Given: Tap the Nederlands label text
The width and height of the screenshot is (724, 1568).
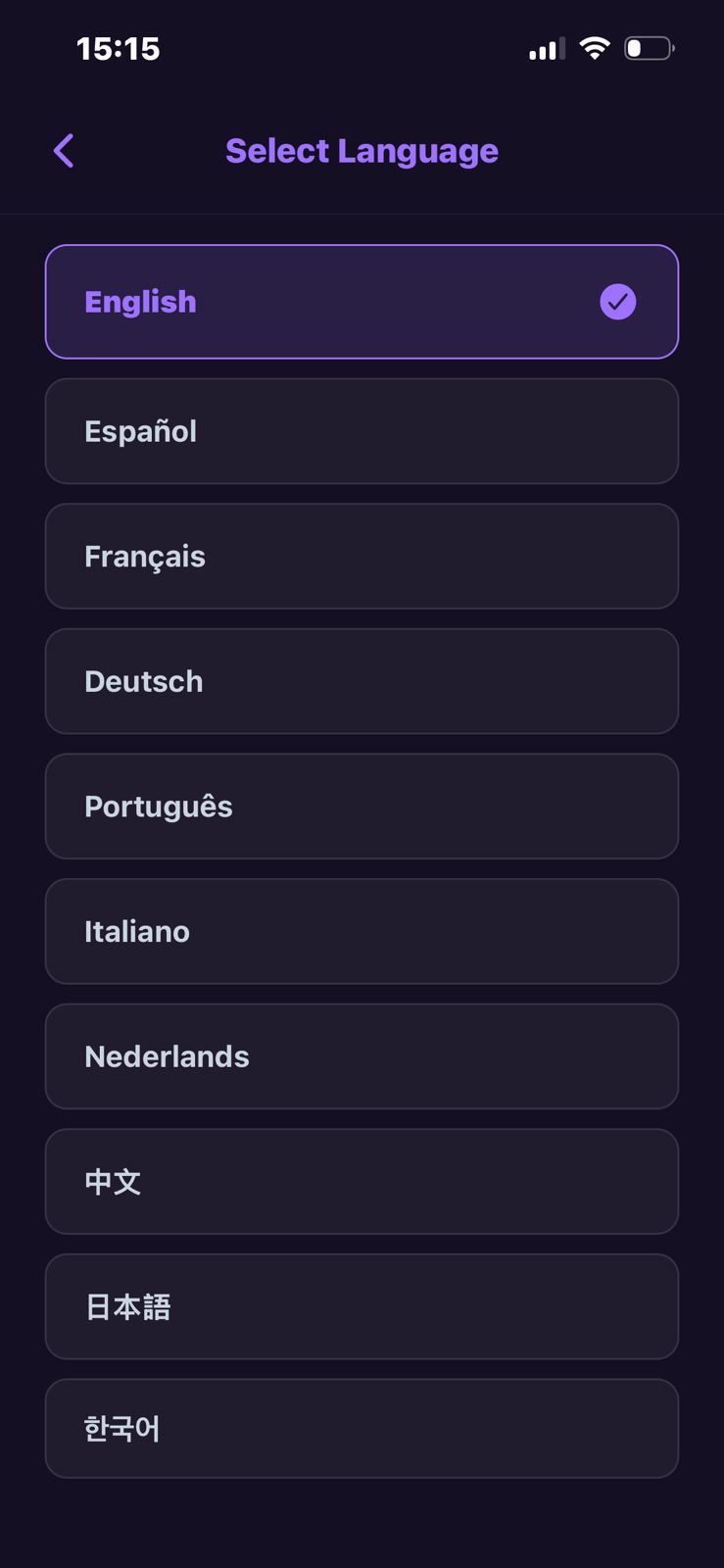Looking at the screenshot, I should tap(167, 1056).
